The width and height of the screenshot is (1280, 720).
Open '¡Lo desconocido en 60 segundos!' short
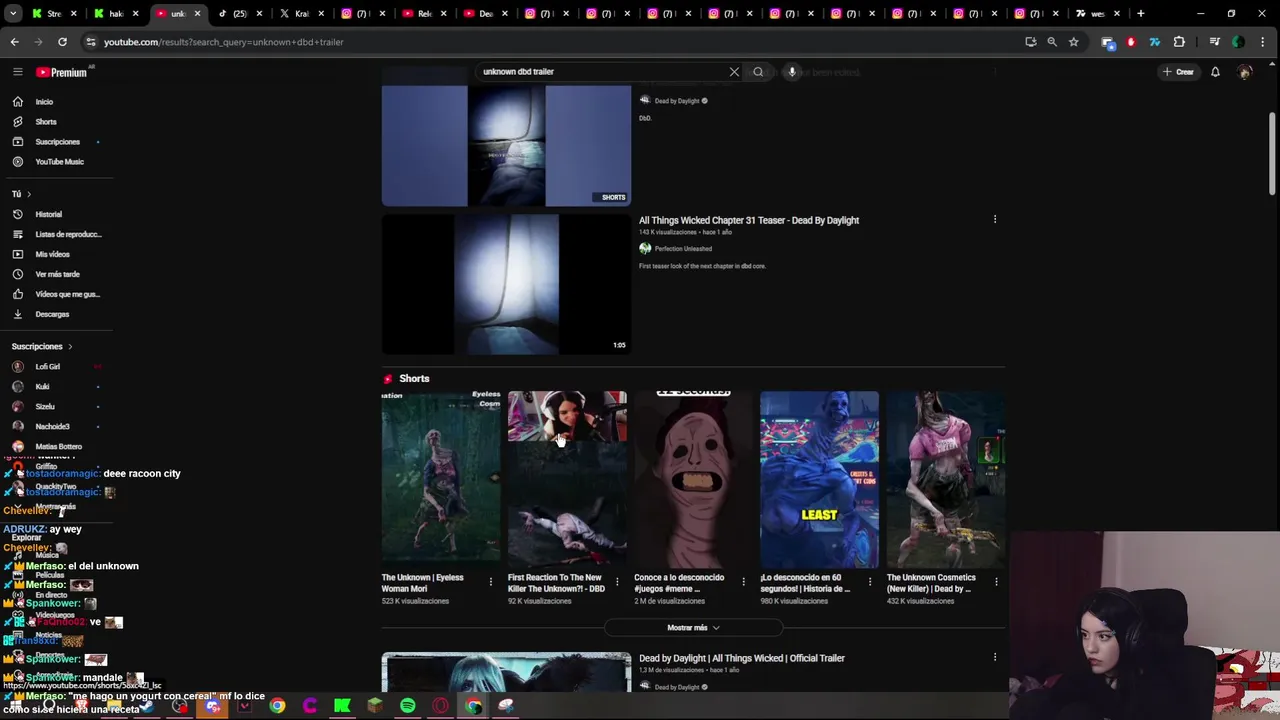pyautogui.click(x=819, y=479)
